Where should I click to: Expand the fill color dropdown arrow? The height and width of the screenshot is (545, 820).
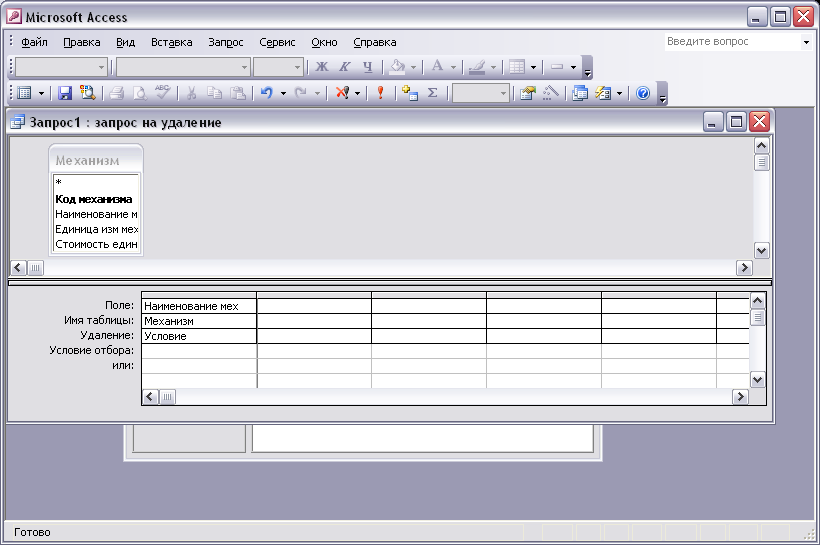tap(413, 67)
